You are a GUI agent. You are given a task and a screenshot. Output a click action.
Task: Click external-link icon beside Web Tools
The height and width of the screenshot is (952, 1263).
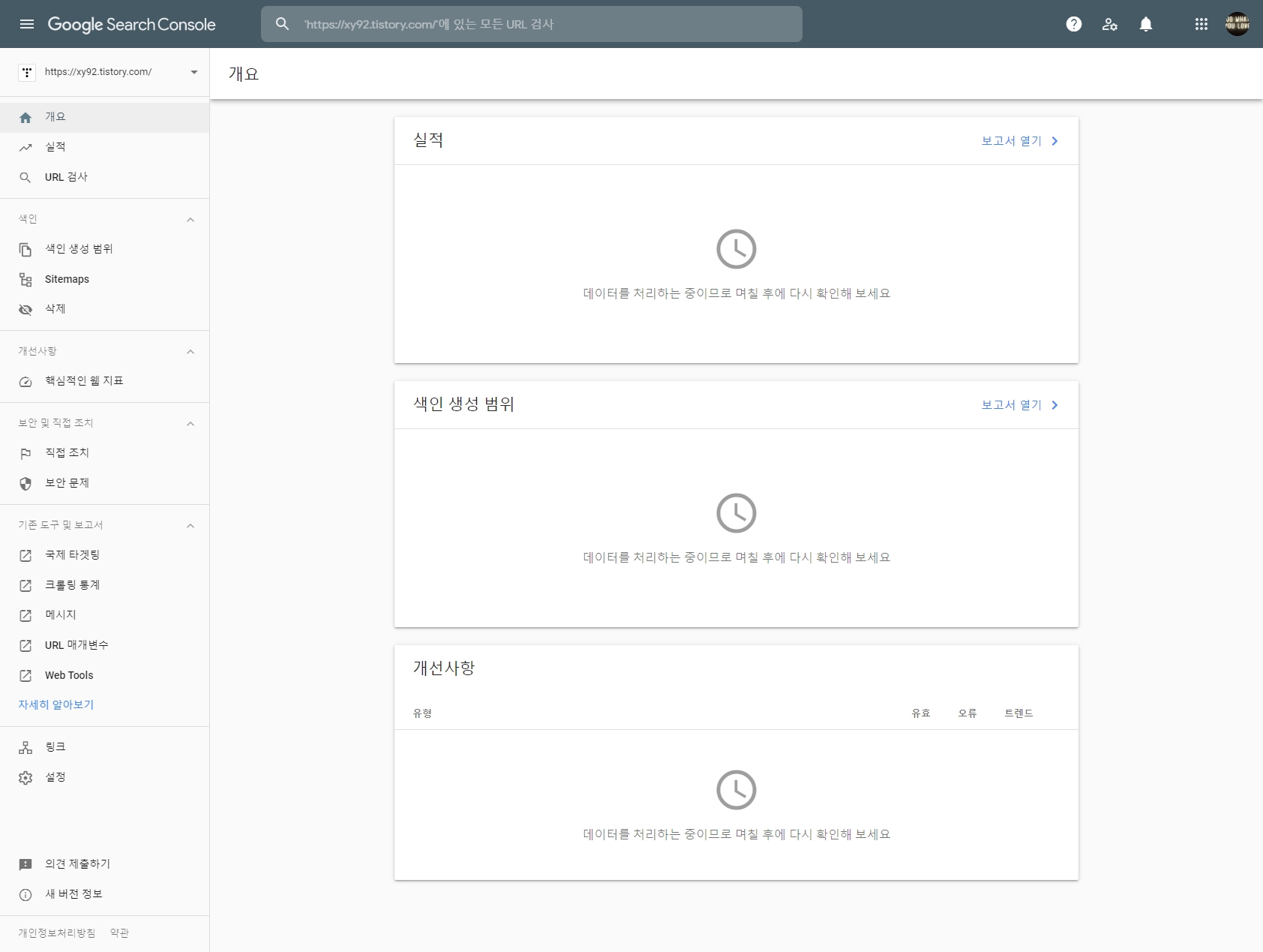pyautogui.click(x=25, y=676)
